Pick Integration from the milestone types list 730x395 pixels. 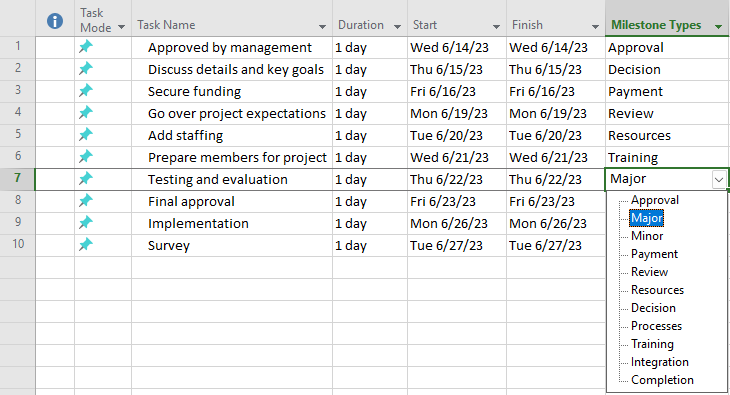(659, 362)
